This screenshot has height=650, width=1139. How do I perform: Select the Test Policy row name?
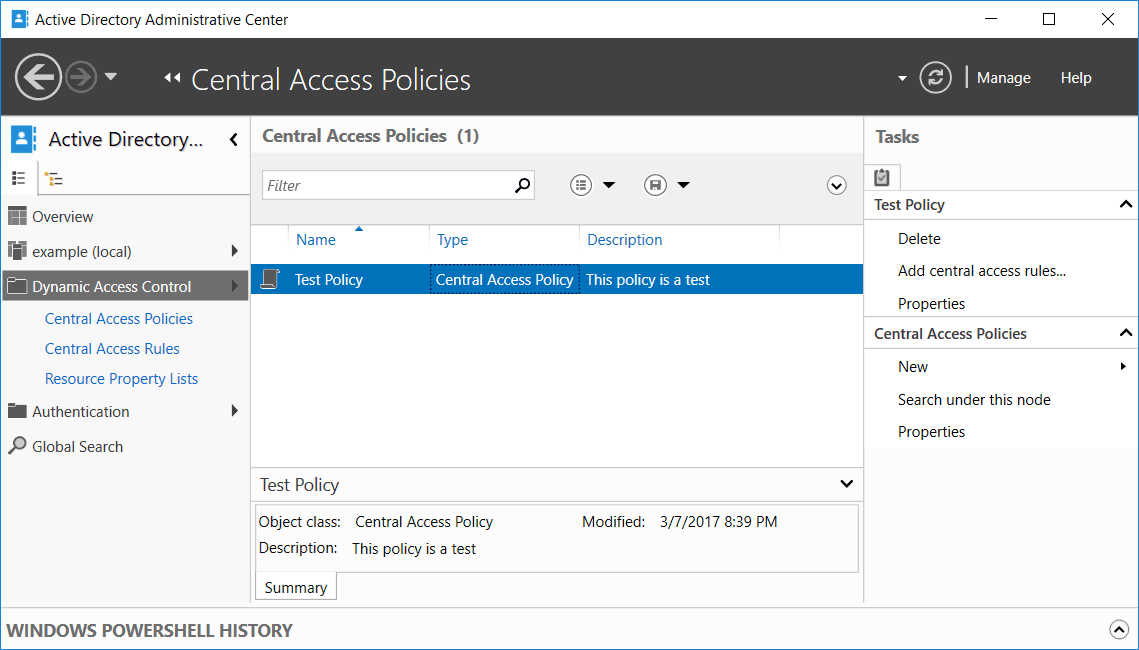pos(329,280)
